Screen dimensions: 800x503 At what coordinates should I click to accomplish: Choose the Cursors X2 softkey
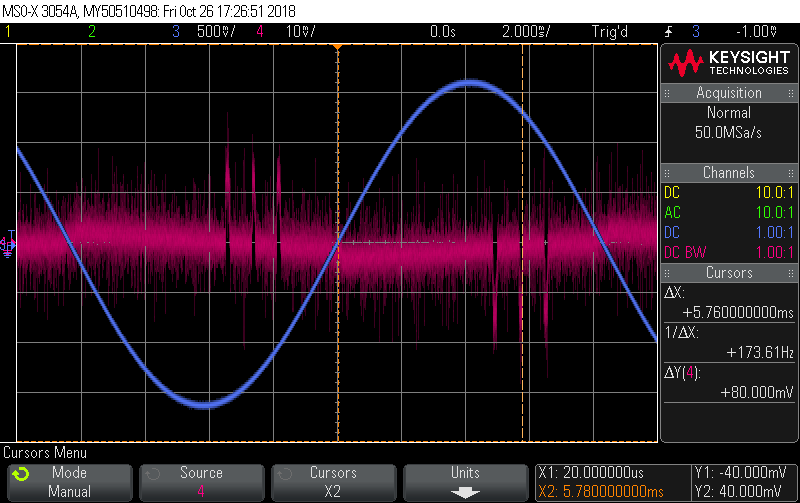(334, 482)
